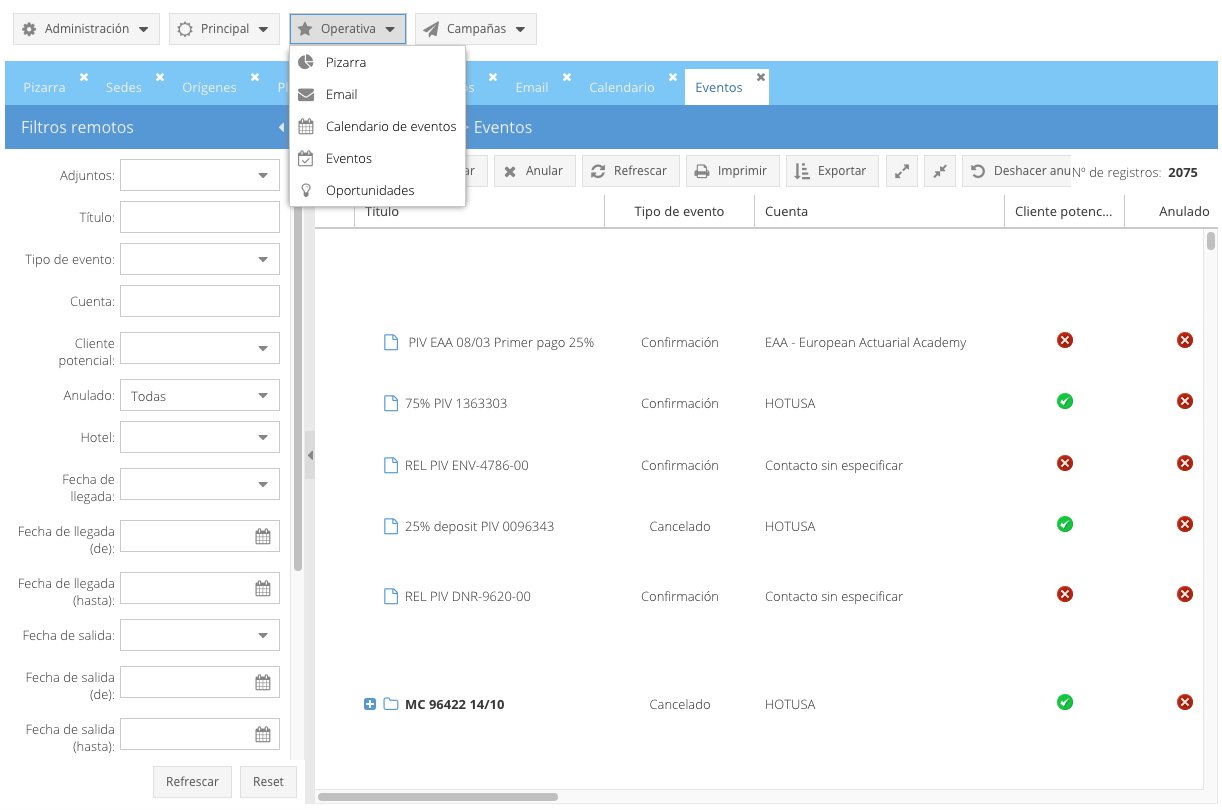This screenshot has width=1222, height=810.
Task: Click the folder icon of MC 96422 14/10
Action: tap(391, 704)
